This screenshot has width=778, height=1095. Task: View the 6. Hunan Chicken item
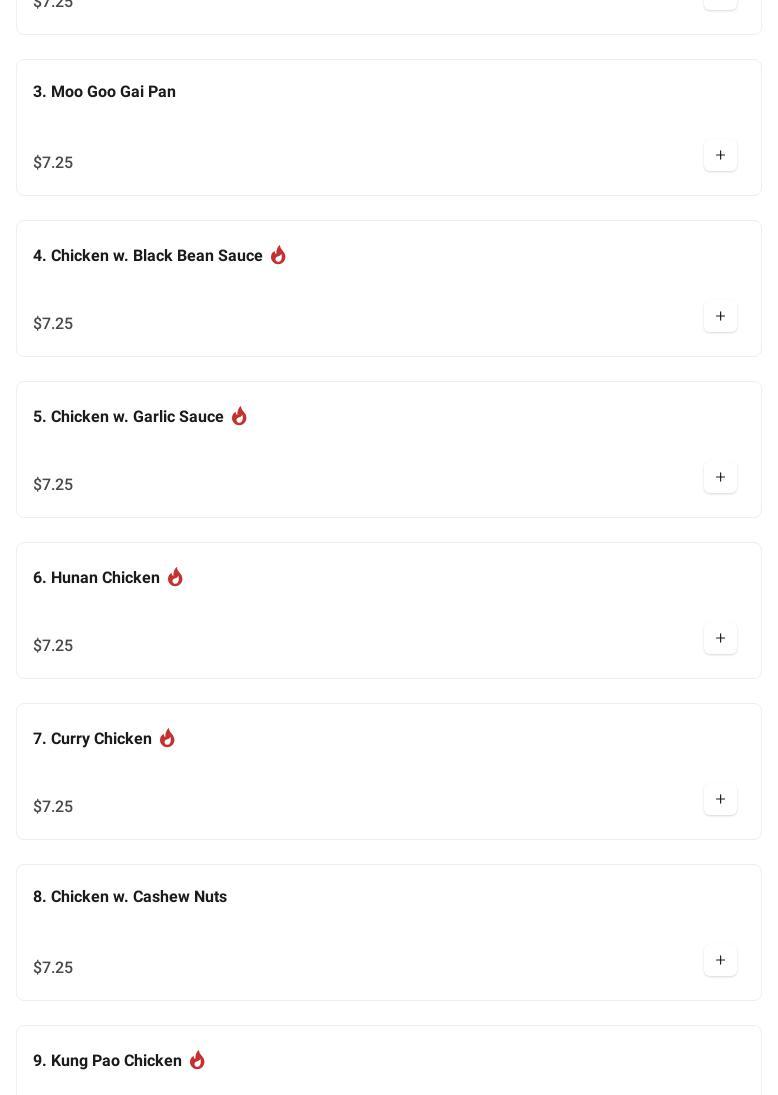[96, 578]
